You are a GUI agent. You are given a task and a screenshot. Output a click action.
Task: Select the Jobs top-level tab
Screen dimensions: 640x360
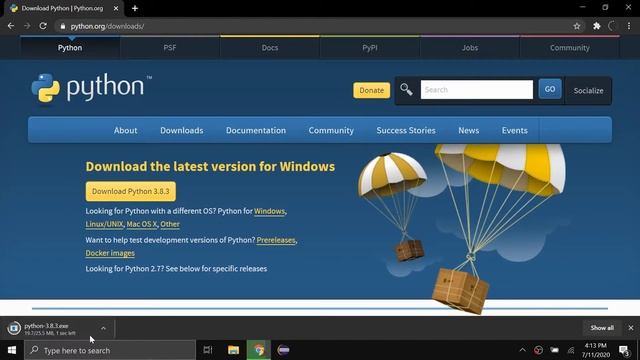pyautogui.click(x=470, y=48)
